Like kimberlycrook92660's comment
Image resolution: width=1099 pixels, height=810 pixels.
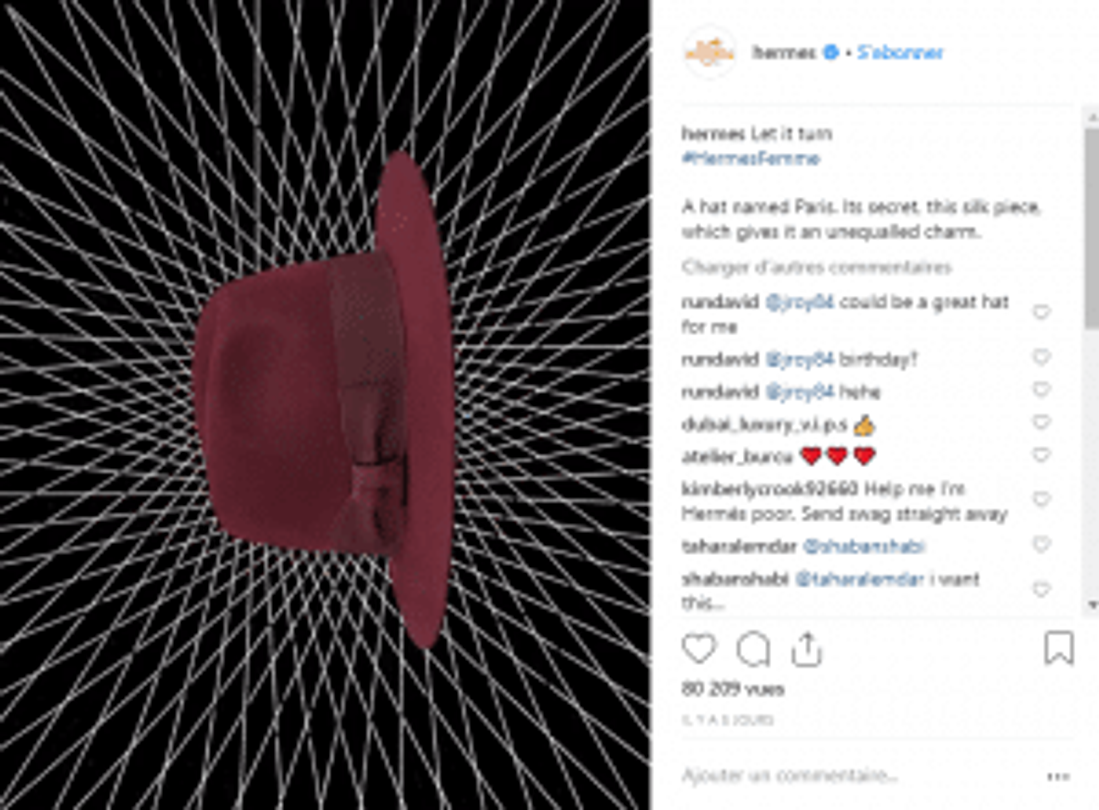[1042, 500]
